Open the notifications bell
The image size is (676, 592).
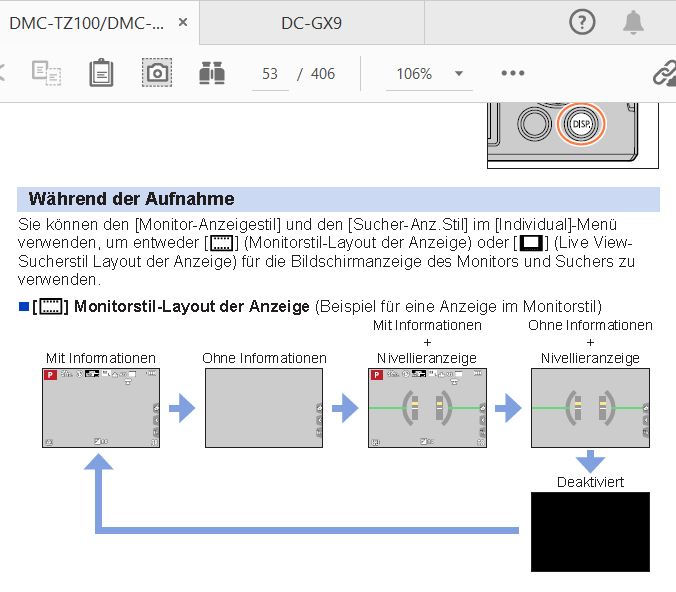(633, 22)
